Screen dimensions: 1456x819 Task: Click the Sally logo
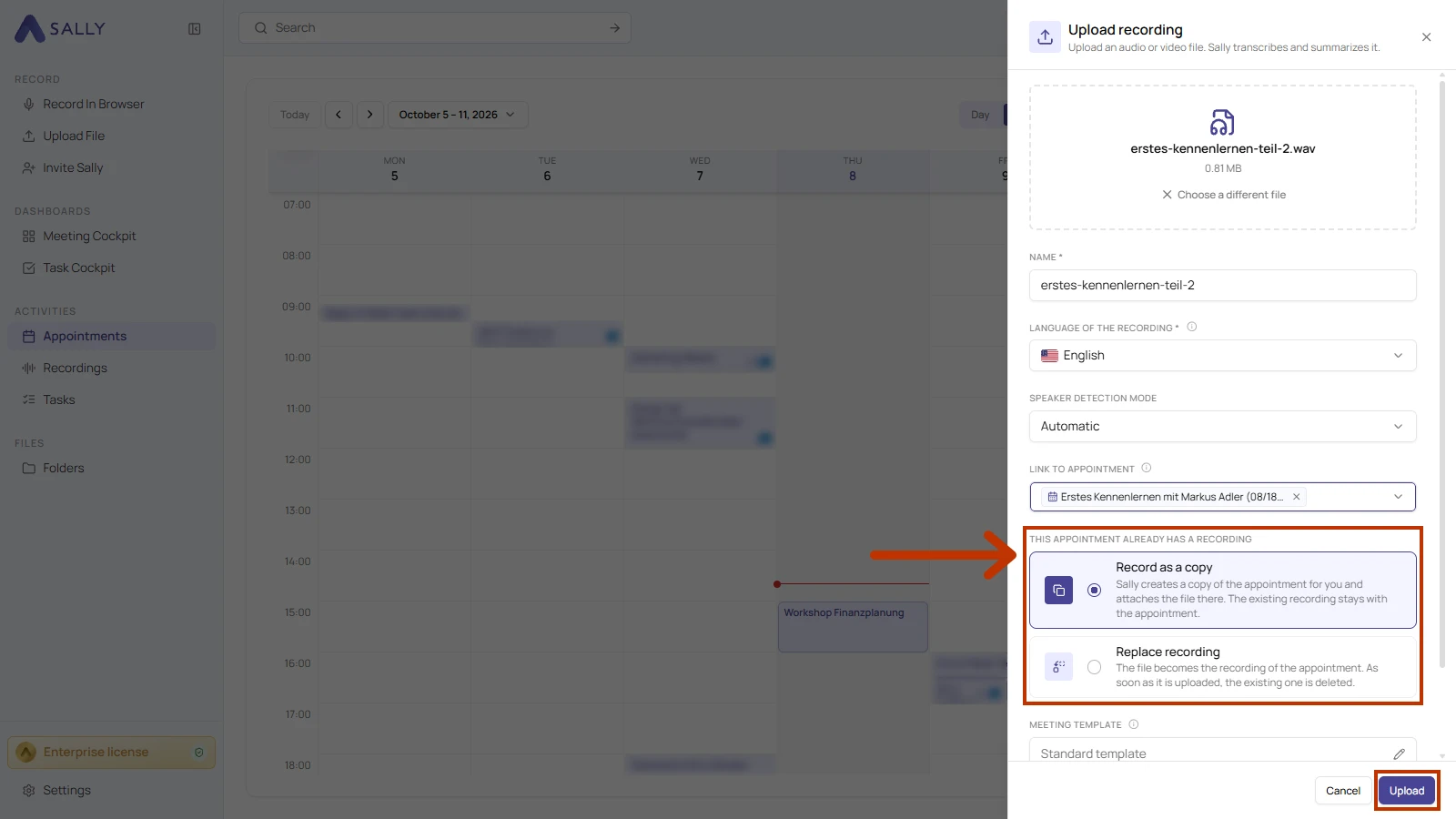click(60, 29)
